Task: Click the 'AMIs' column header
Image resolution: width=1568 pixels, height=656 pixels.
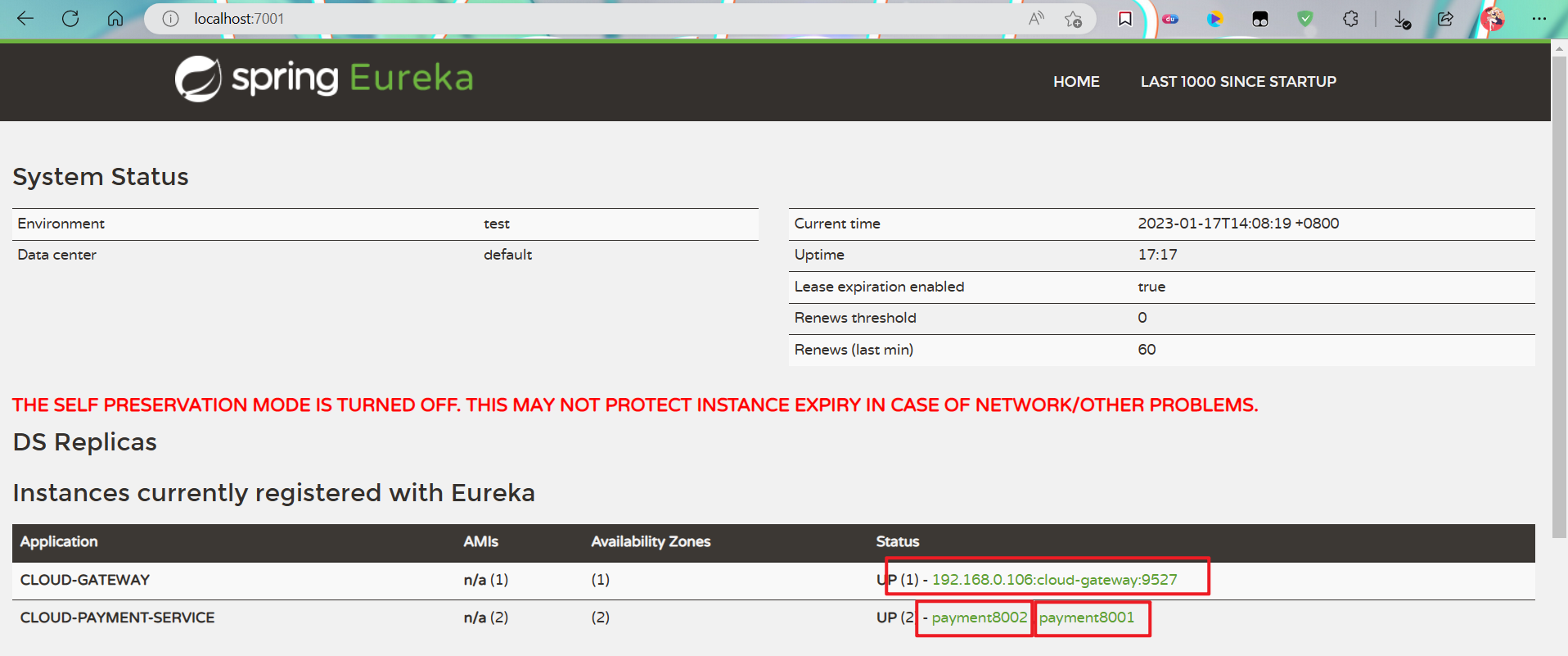Action: point(480,541)
